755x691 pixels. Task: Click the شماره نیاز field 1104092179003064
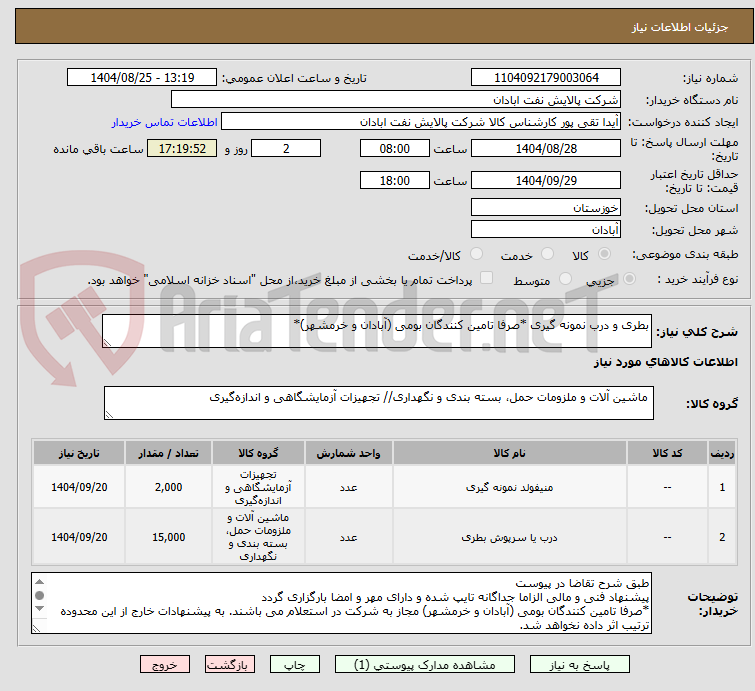(546, 78)
